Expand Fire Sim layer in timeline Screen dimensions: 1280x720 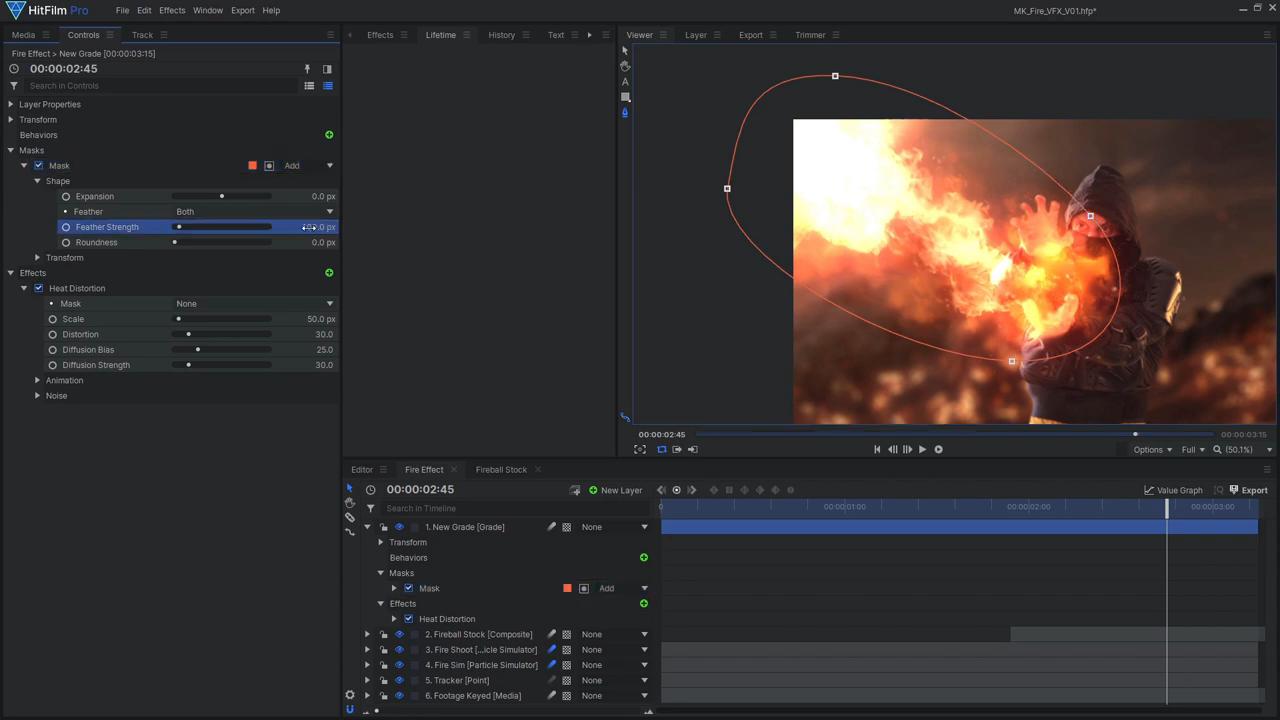point(367,666)
